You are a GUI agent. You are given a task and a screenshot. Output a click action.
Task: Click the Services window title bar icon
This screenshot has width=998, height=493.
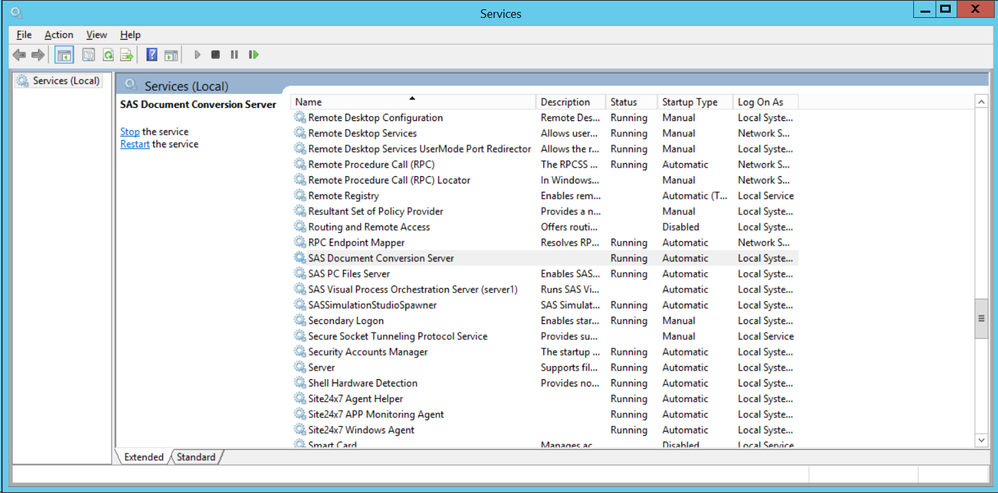pos(17,13)
